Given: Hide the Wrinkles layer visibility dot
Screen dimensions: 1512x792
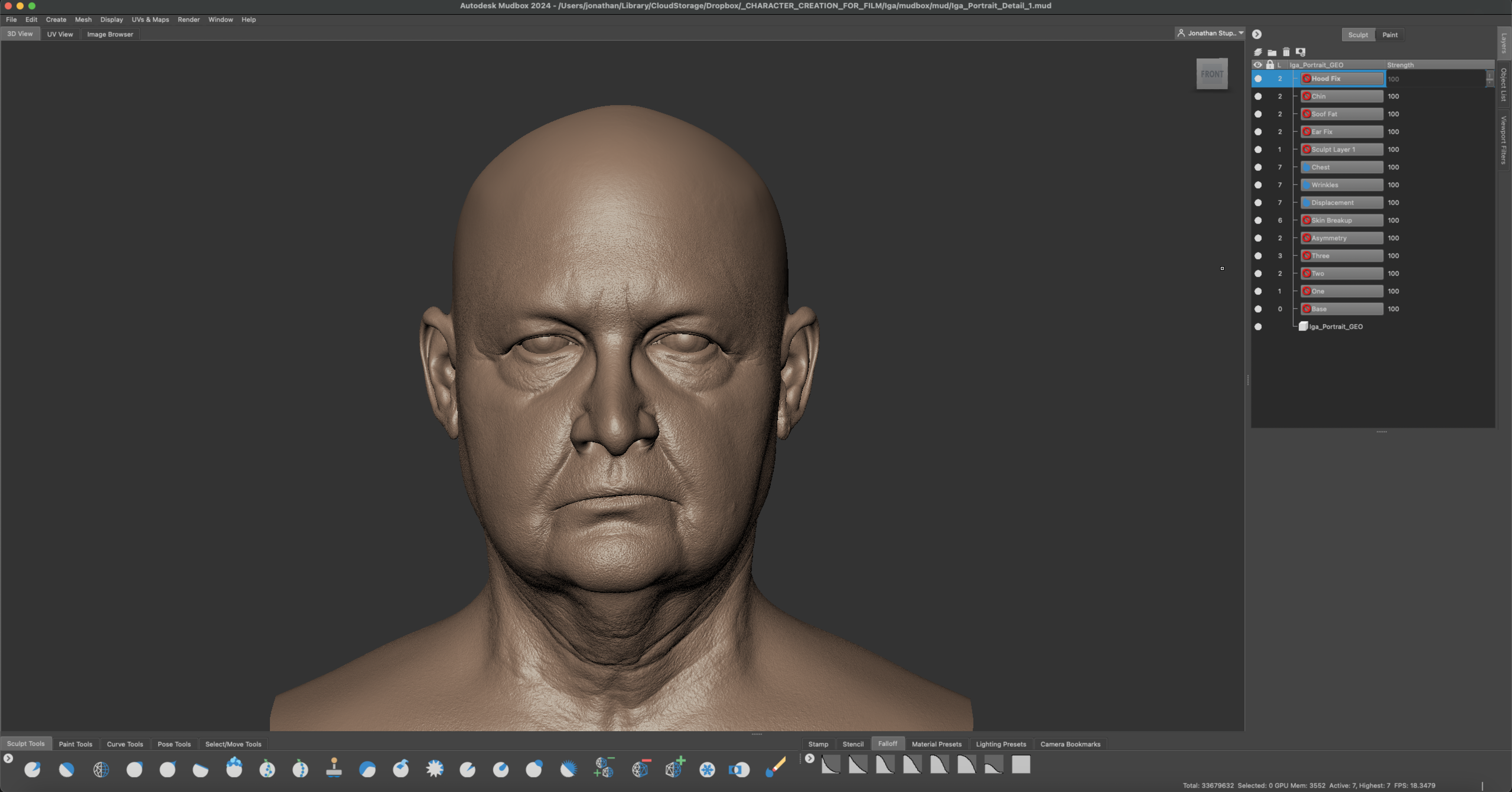Looking at the screenshot, I should (x=1257, y=185).
